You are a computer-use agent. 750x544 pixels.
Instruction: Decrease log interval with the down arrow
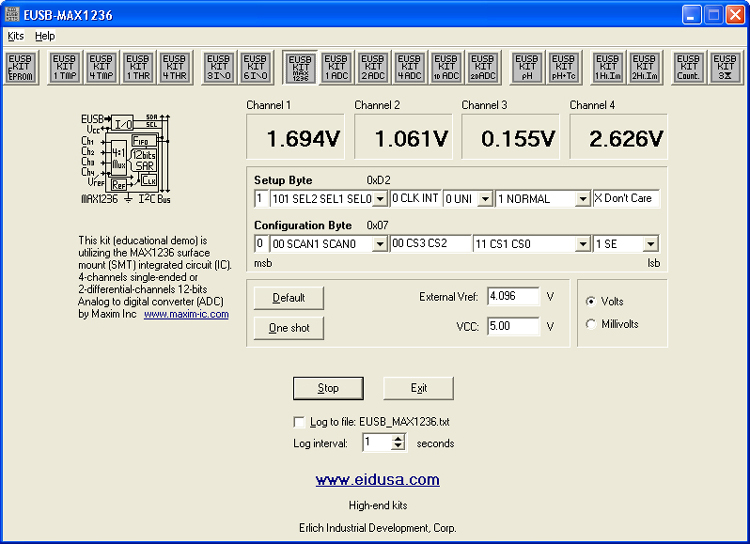(398, 446)
